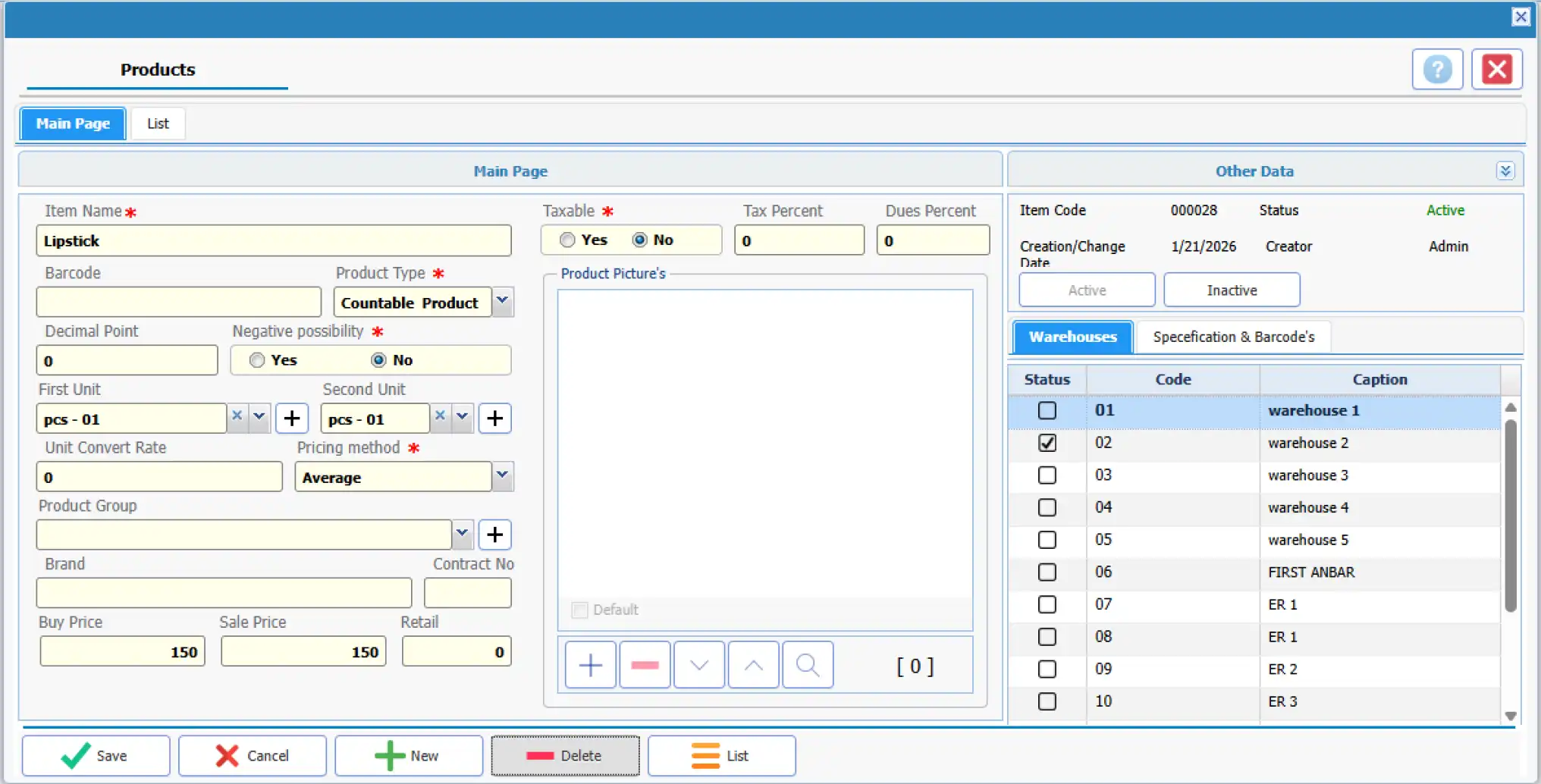Uncheck warehouse 2 status checkbox
Image resolution: width=1541 pixels, height=784 pixels.
pyautogui.click(x=1047, y=443)
